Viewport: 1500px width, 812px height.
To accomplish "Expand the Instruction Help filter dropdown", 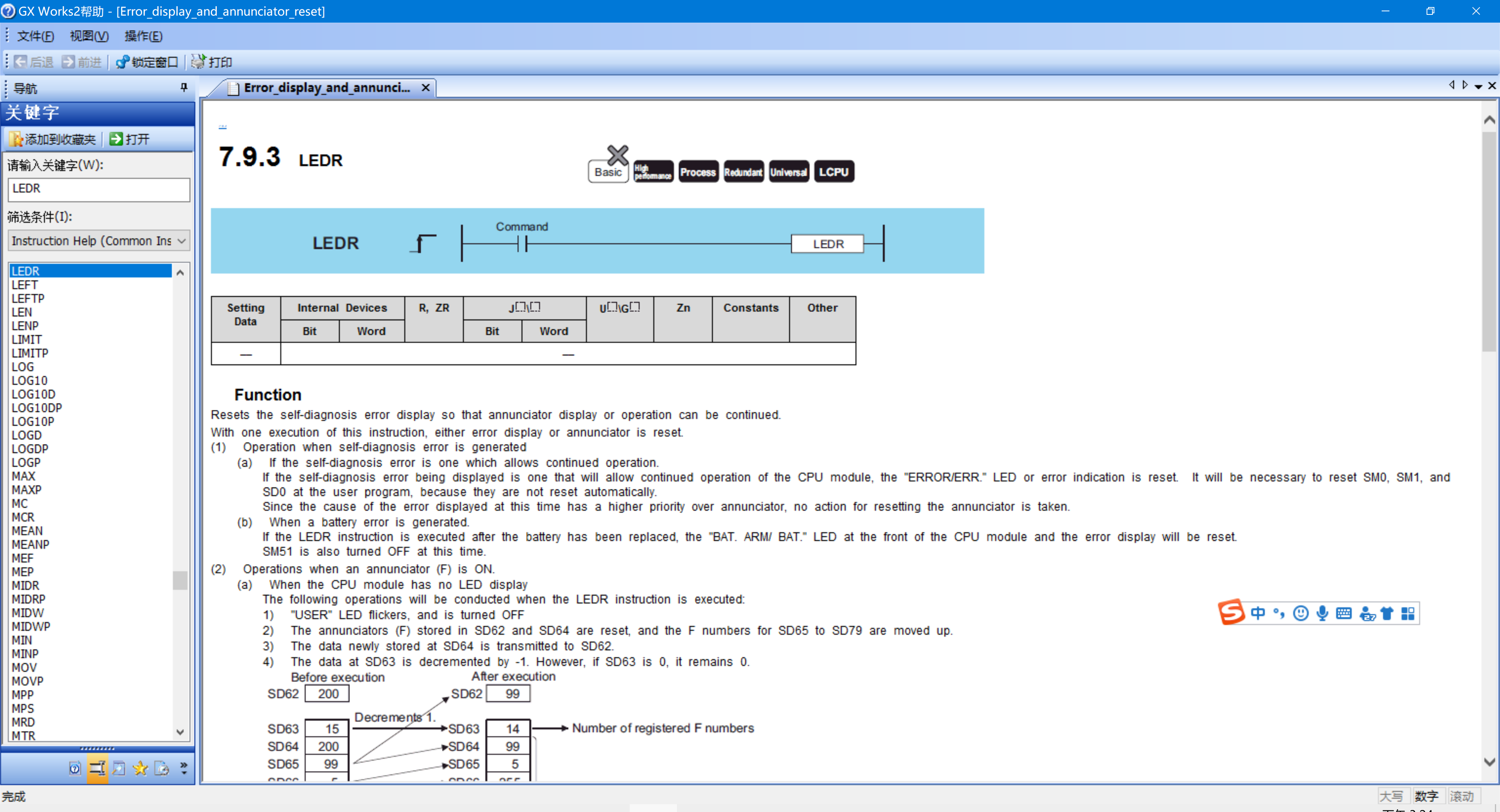I will tap(181, 241).
